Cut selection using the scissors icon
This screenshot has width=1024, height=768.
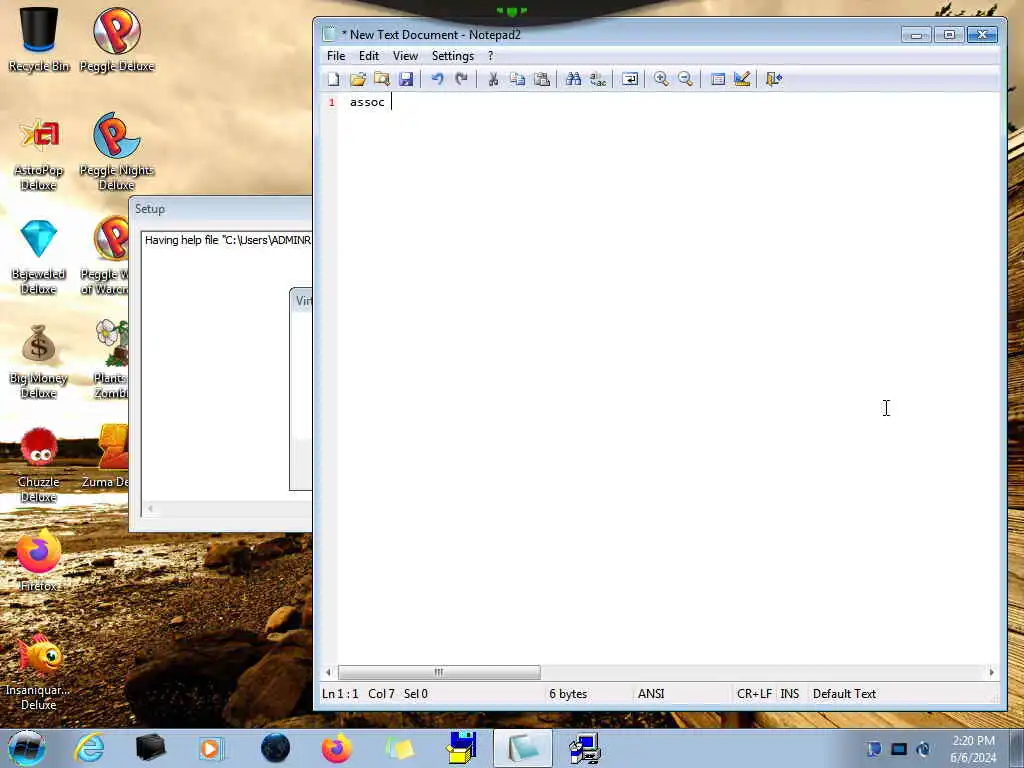493,79
